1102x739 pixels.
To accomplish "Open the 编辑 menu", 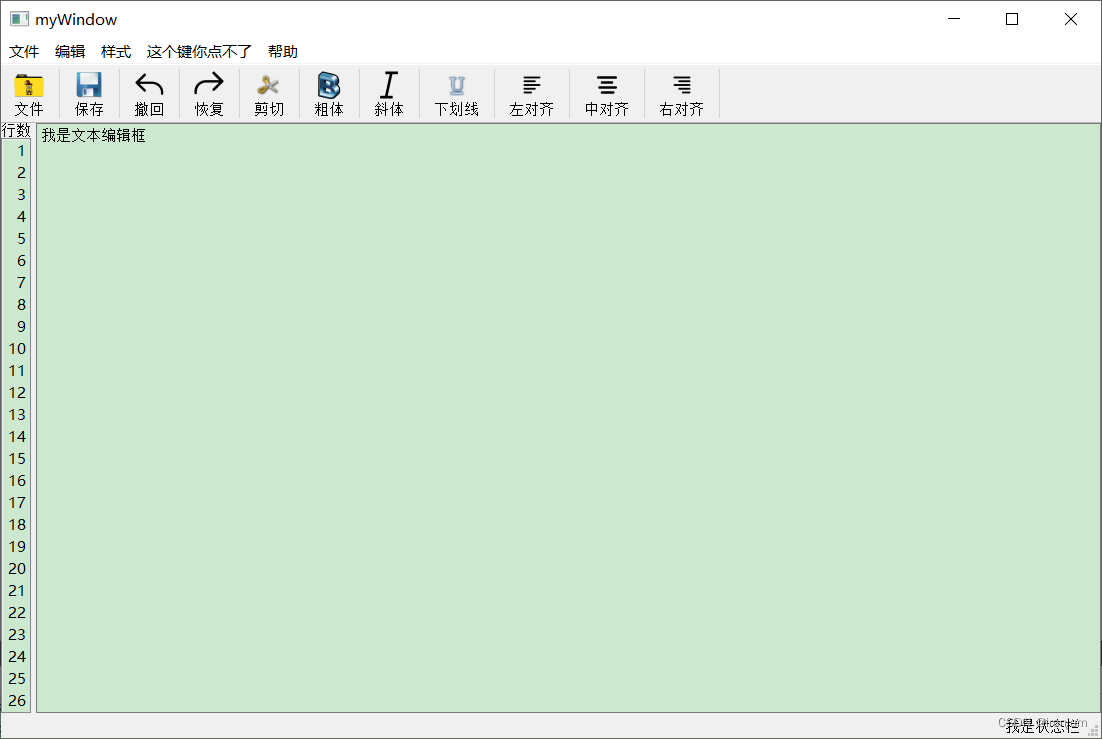I will click(70, 51).
